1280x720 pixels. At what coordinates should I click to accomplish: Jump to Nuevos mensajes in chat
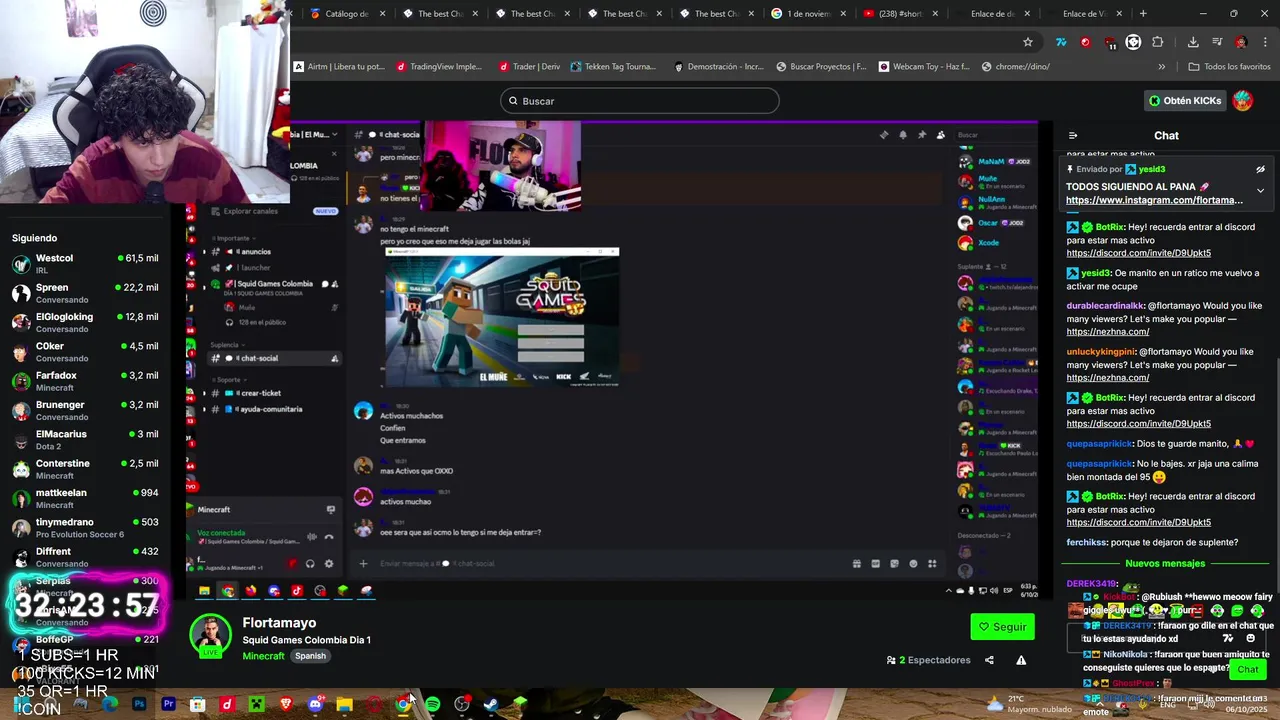coord(1164,564)
